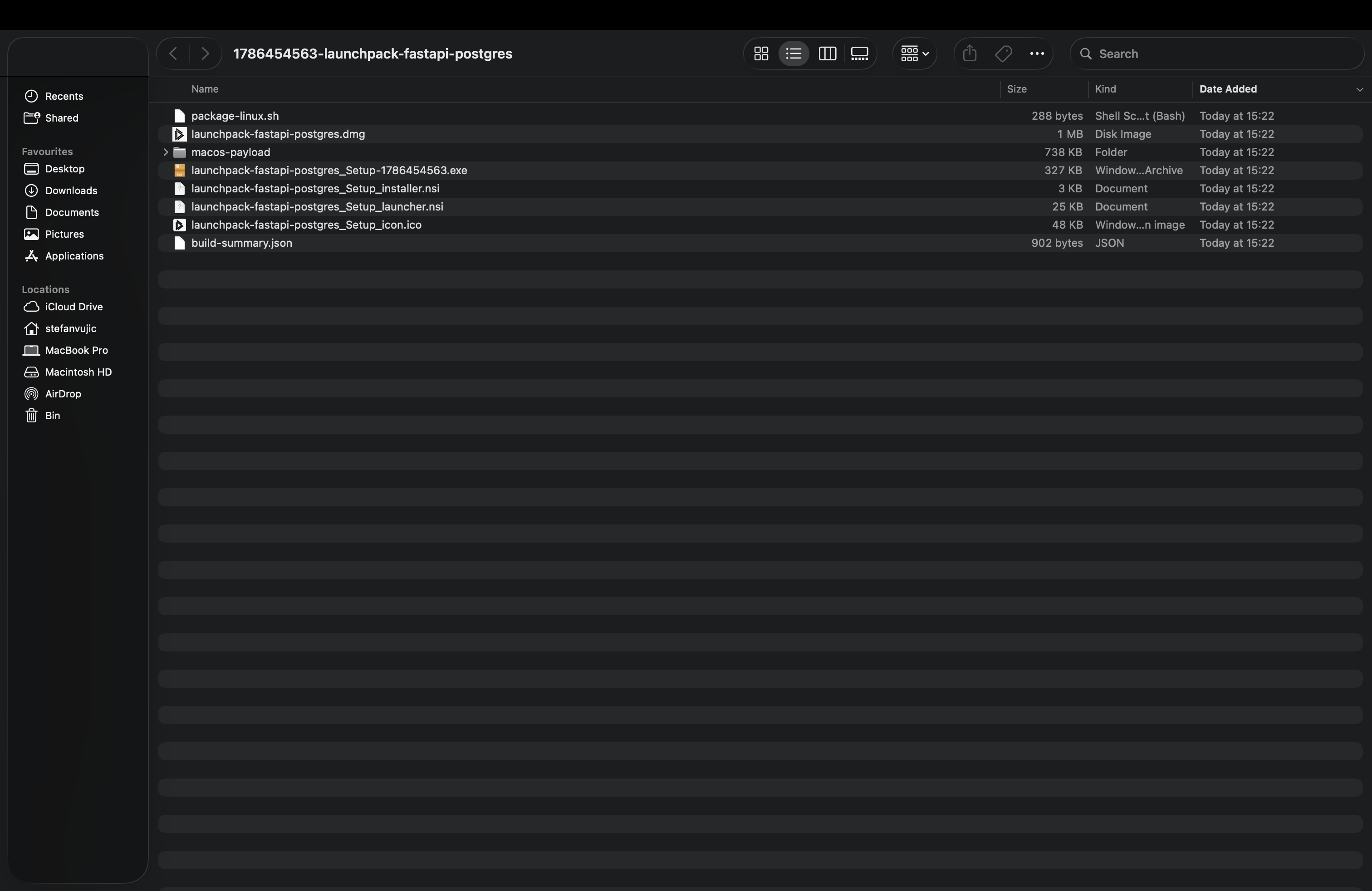
Task: Select package-linux.sh file
Action: pos(760,116)
